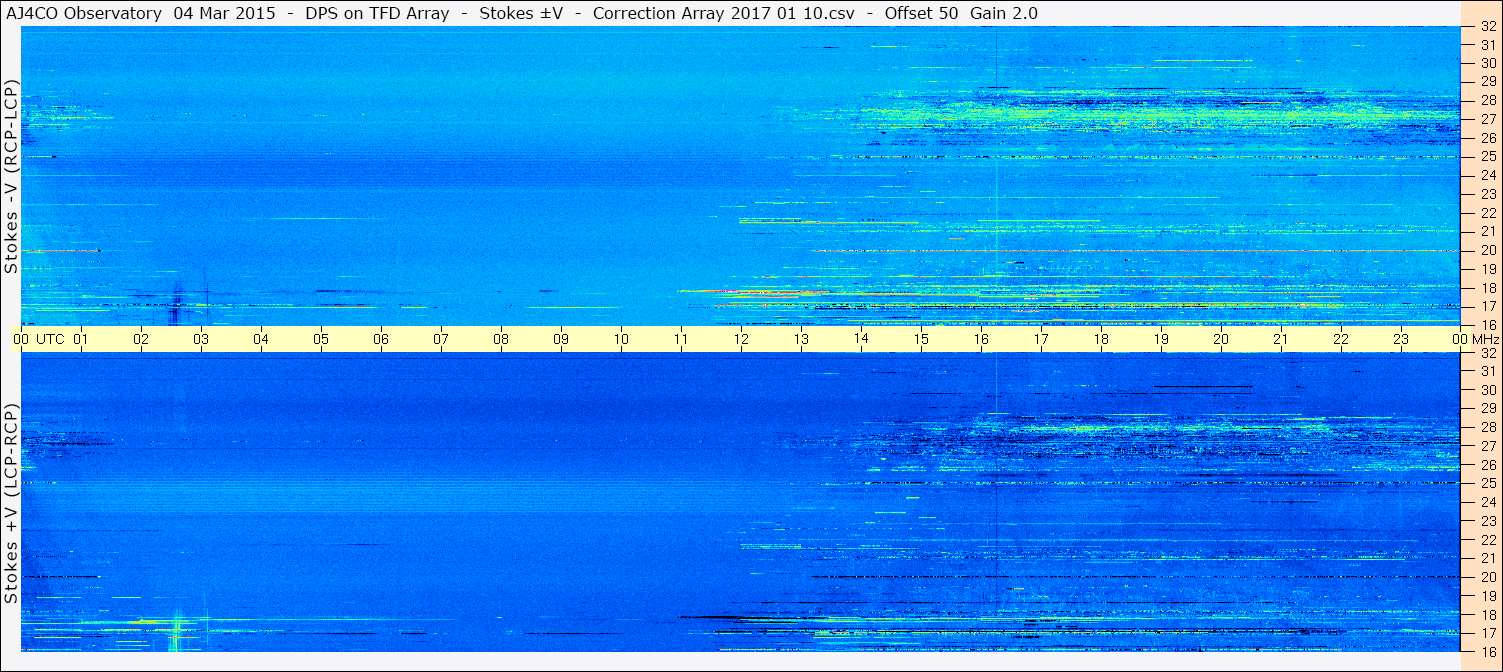Image resolution: width=1503 pixels, height=672 pixels.
Task: Click the 13 hour marker on time axis
Action: (801, 339)
